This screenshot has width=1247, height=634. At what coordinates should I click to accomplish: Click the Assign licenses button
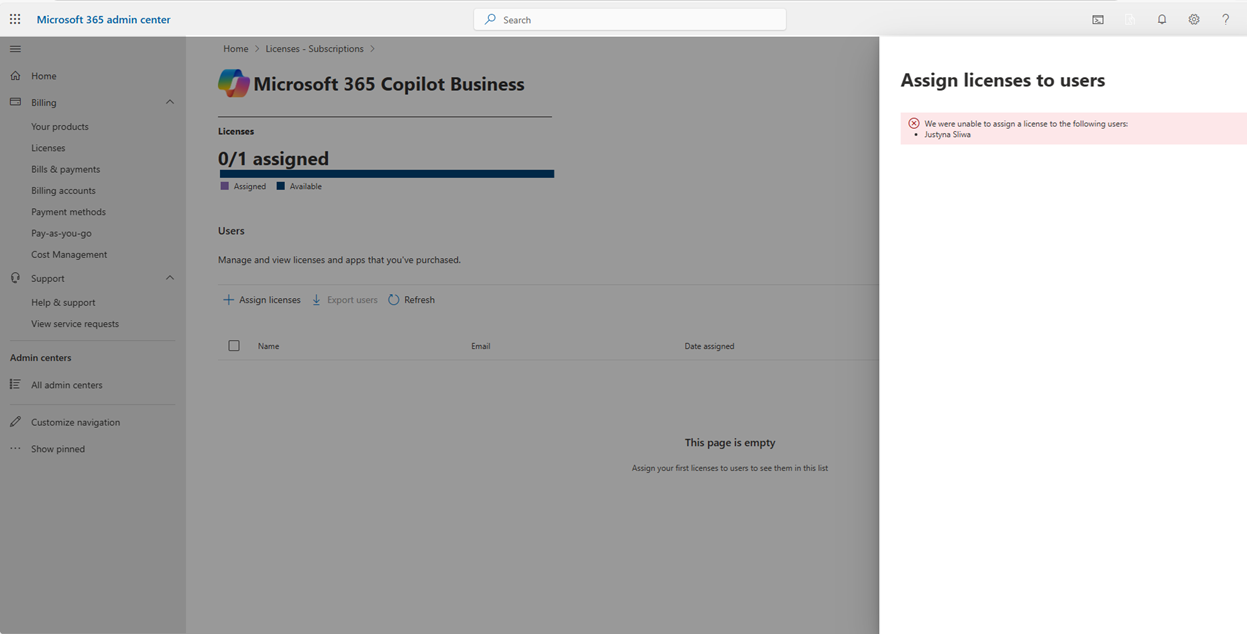point(262,300)
